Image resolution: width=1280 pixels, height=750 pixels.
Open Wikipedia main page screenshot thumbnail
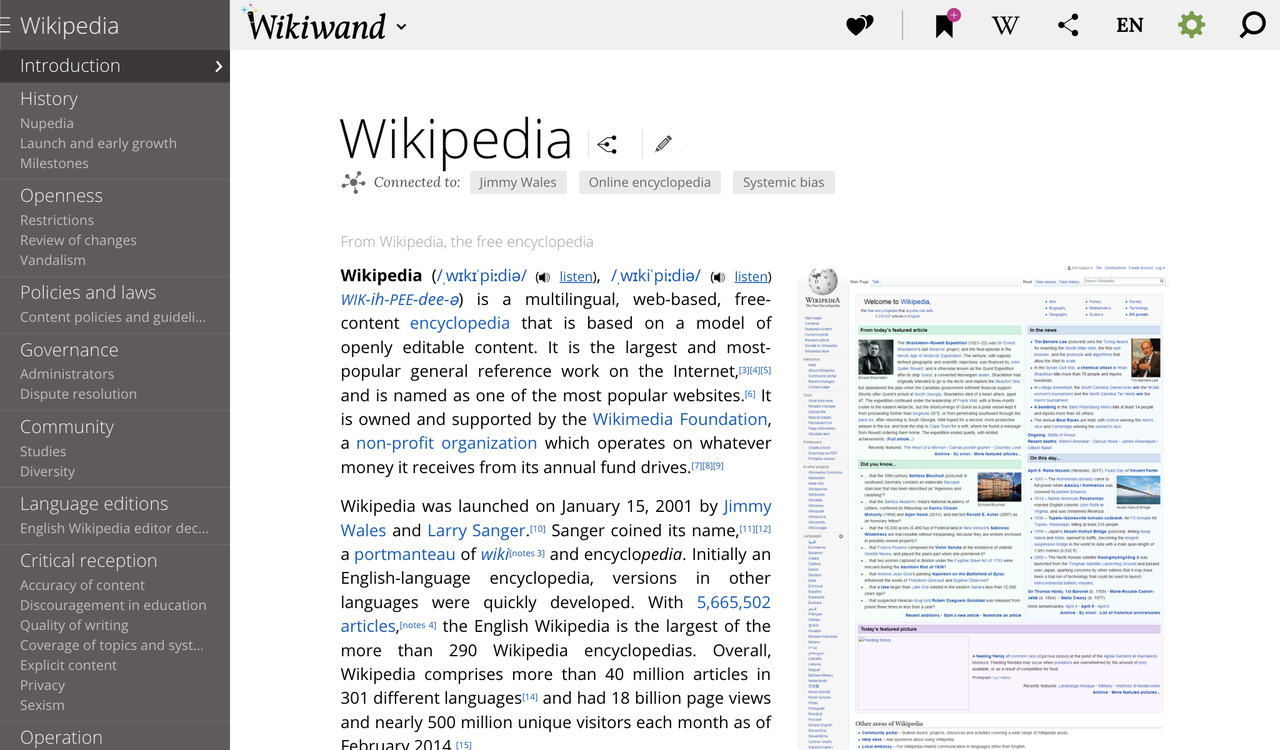983,505
